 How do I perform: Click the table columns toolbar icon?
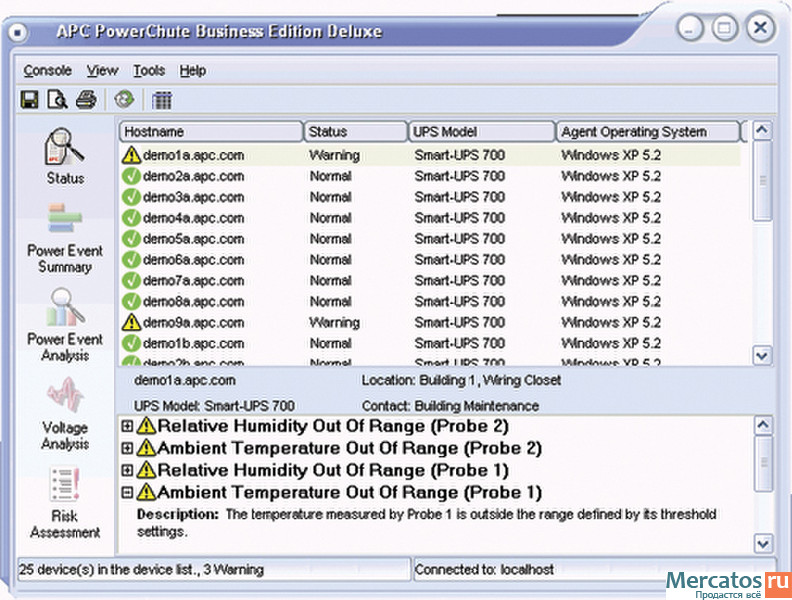(162, 100)
